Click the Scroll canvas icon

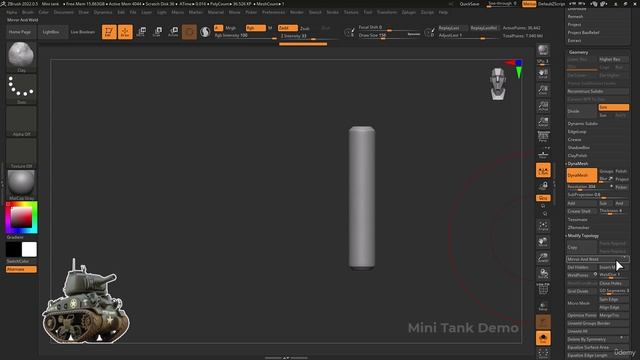pyautogui.click(x=543, y=74)
